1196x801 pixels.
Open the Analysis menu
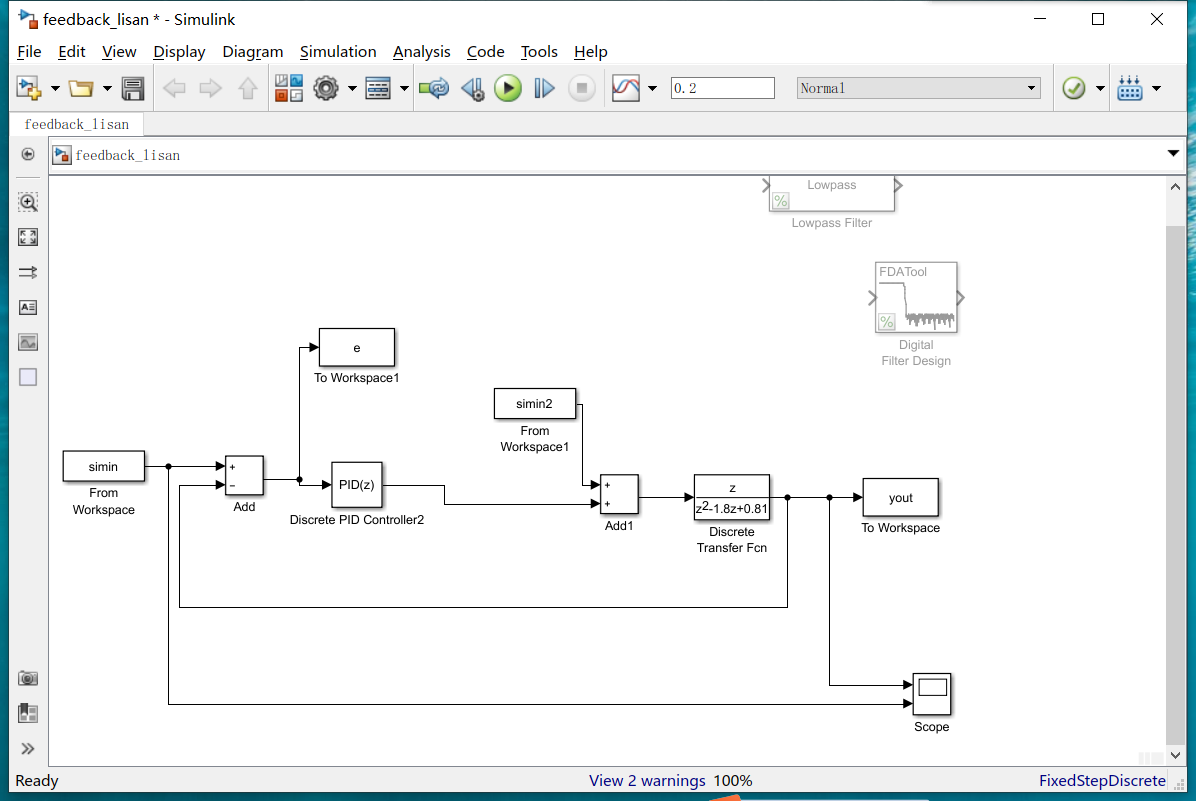(422, 52)
